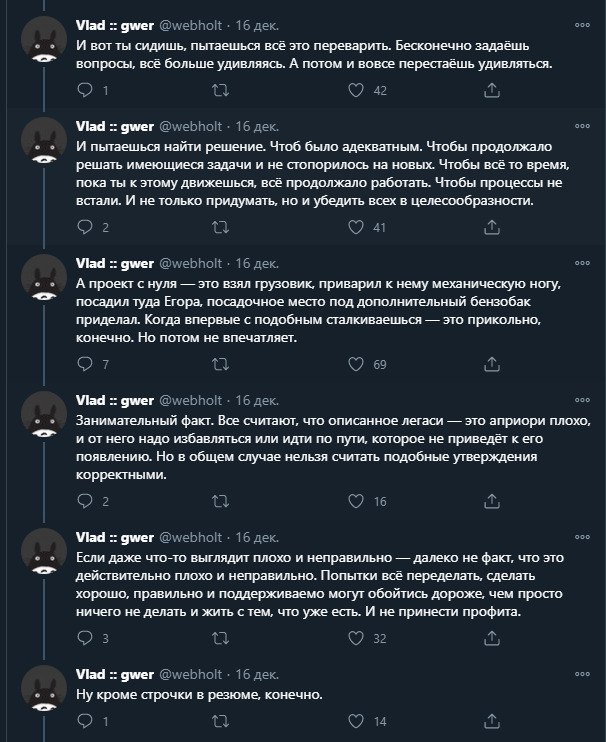Like the tweet about 'проект с нуля'
The width and height of the screenshot is (606, 742).
click(354, 365)
